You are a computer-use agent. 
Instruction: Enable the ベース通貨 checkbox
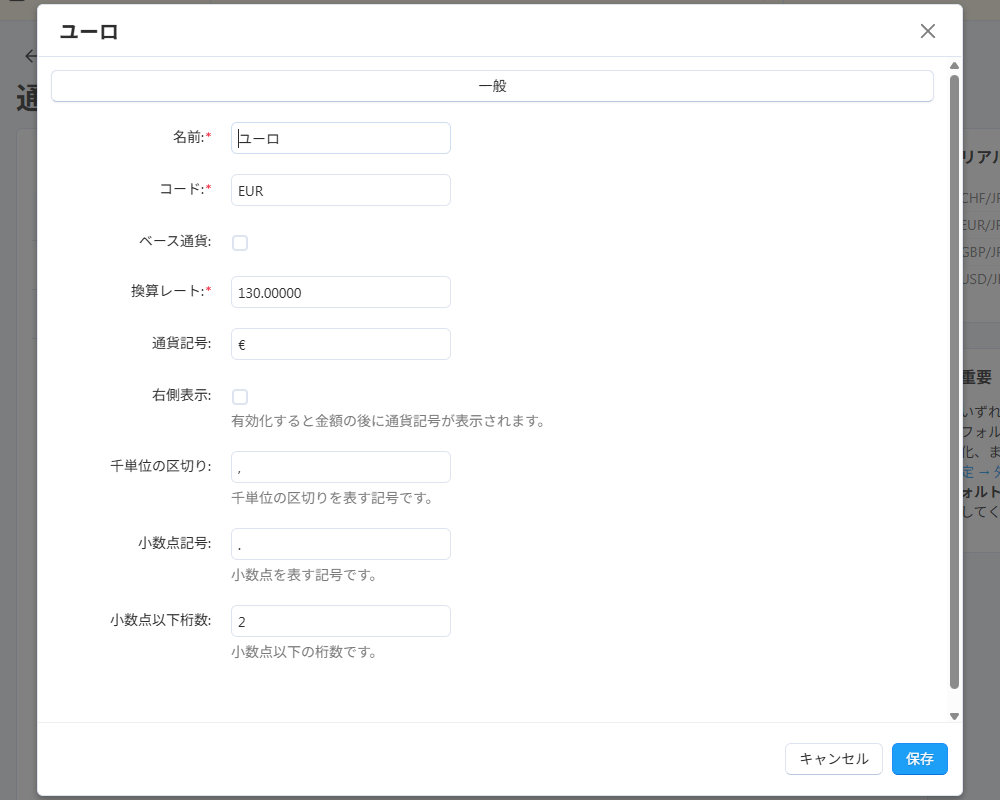click(240, 242)
